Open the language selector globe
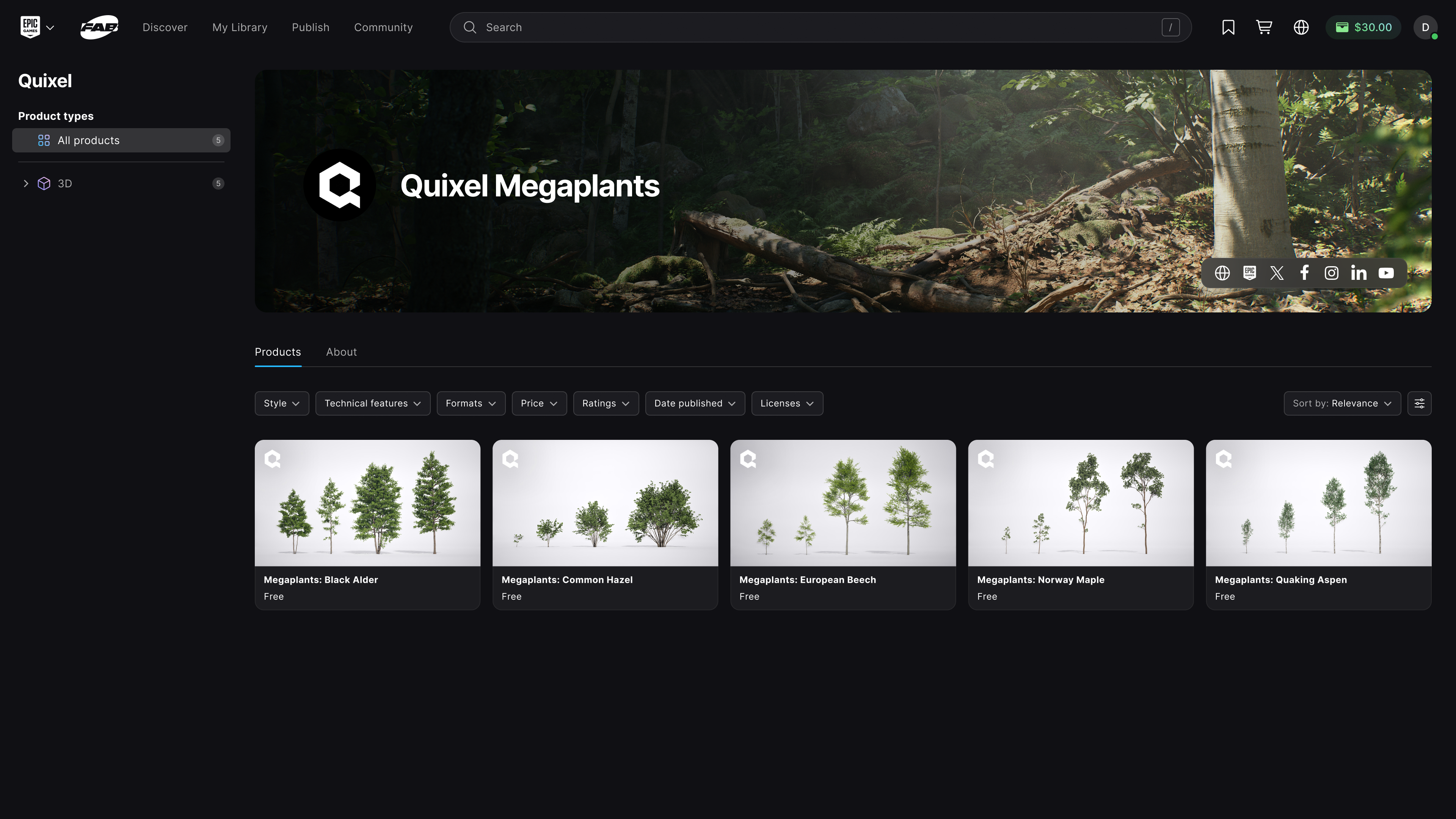Screen dimensions: 1456x819 pyautogui.click(x=1301, y=27)
